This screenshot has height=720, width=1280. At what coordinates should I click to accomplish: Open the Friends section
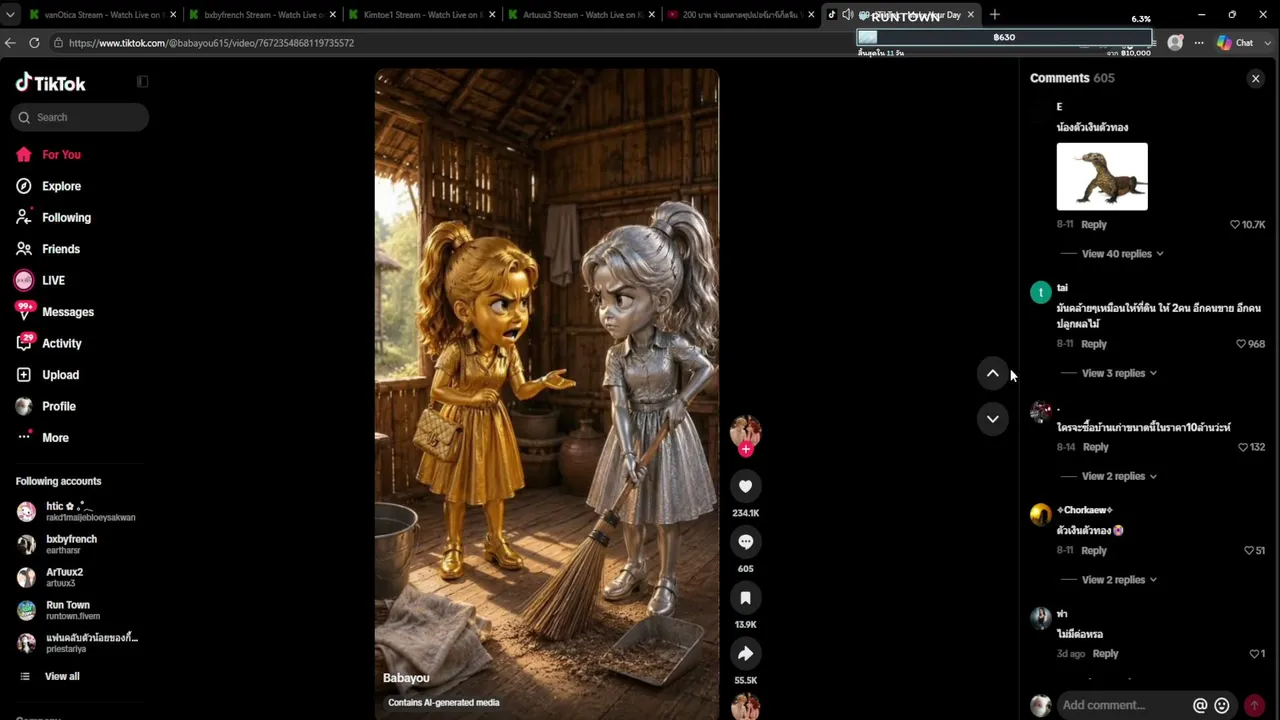tap(60, 249)
